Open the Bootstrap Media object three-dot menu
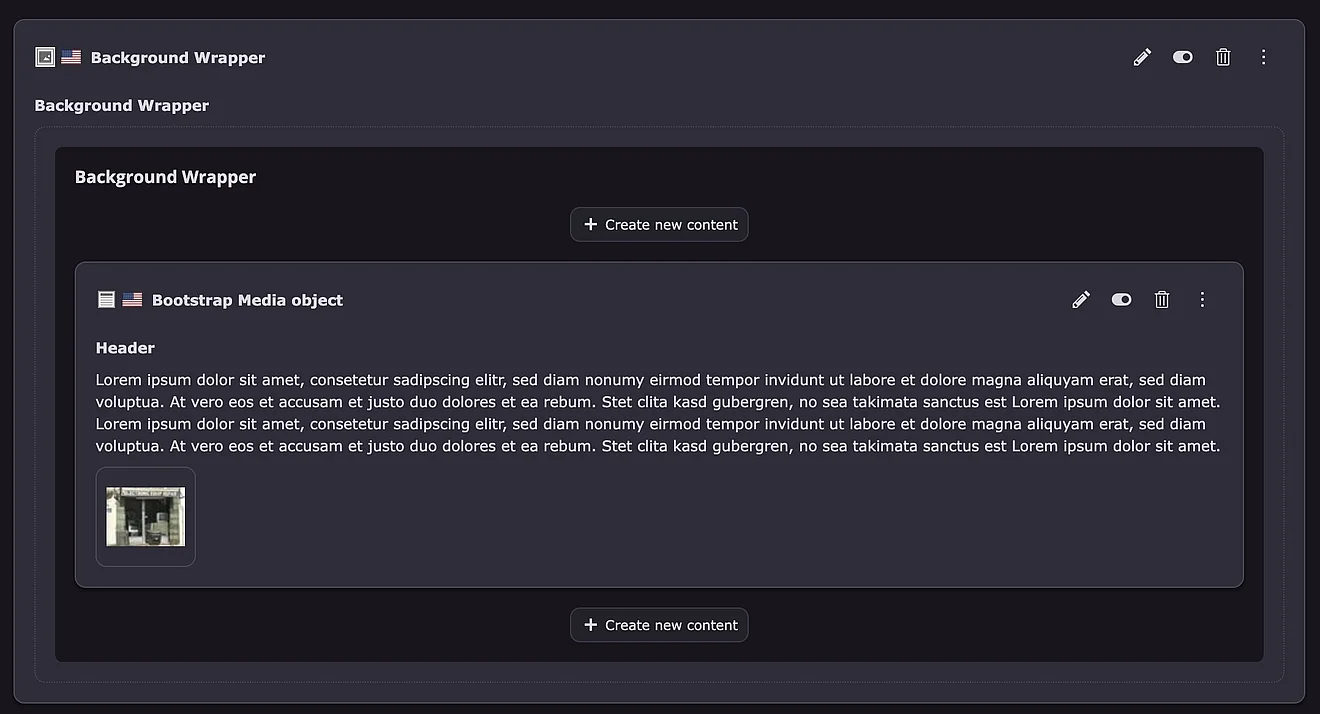This screenshot has width=1320, height=714. 1202,299
